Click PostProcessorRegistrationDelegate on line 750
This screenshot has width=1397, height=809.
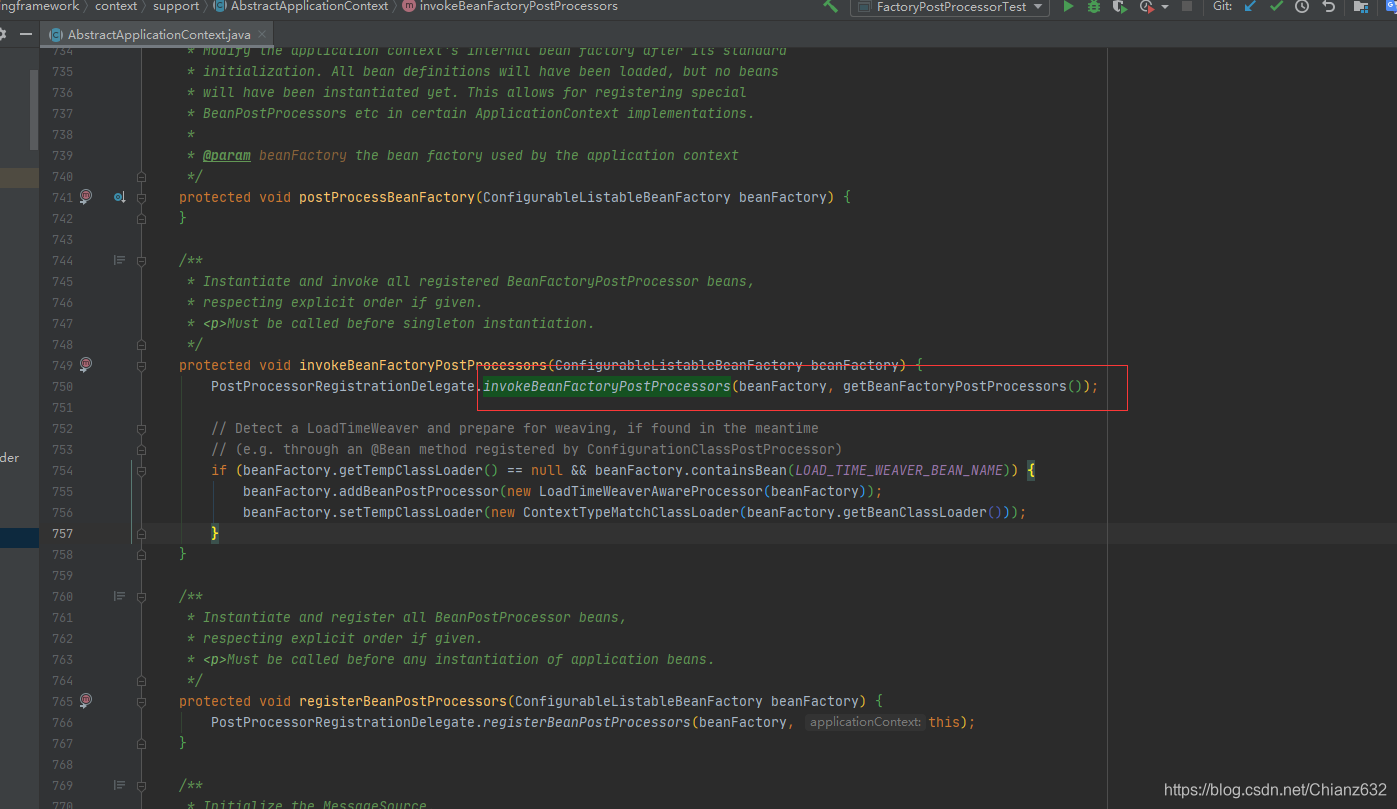(x=343, y=386)
